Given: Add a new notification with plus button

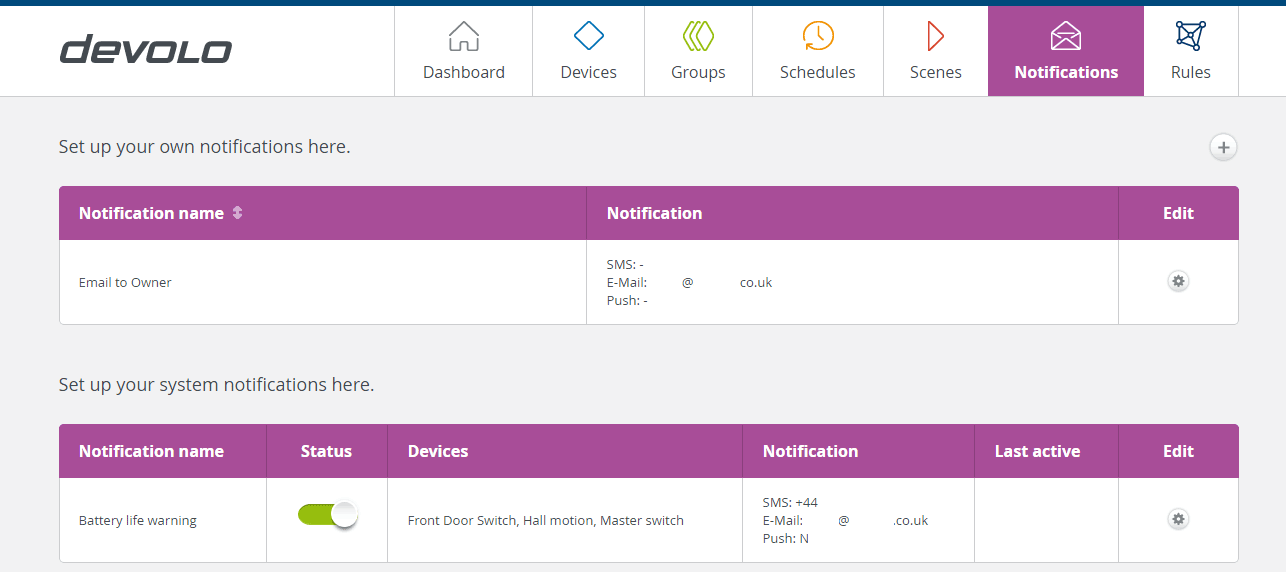Looking at the screenshot, I should (x=1223, y=147).
